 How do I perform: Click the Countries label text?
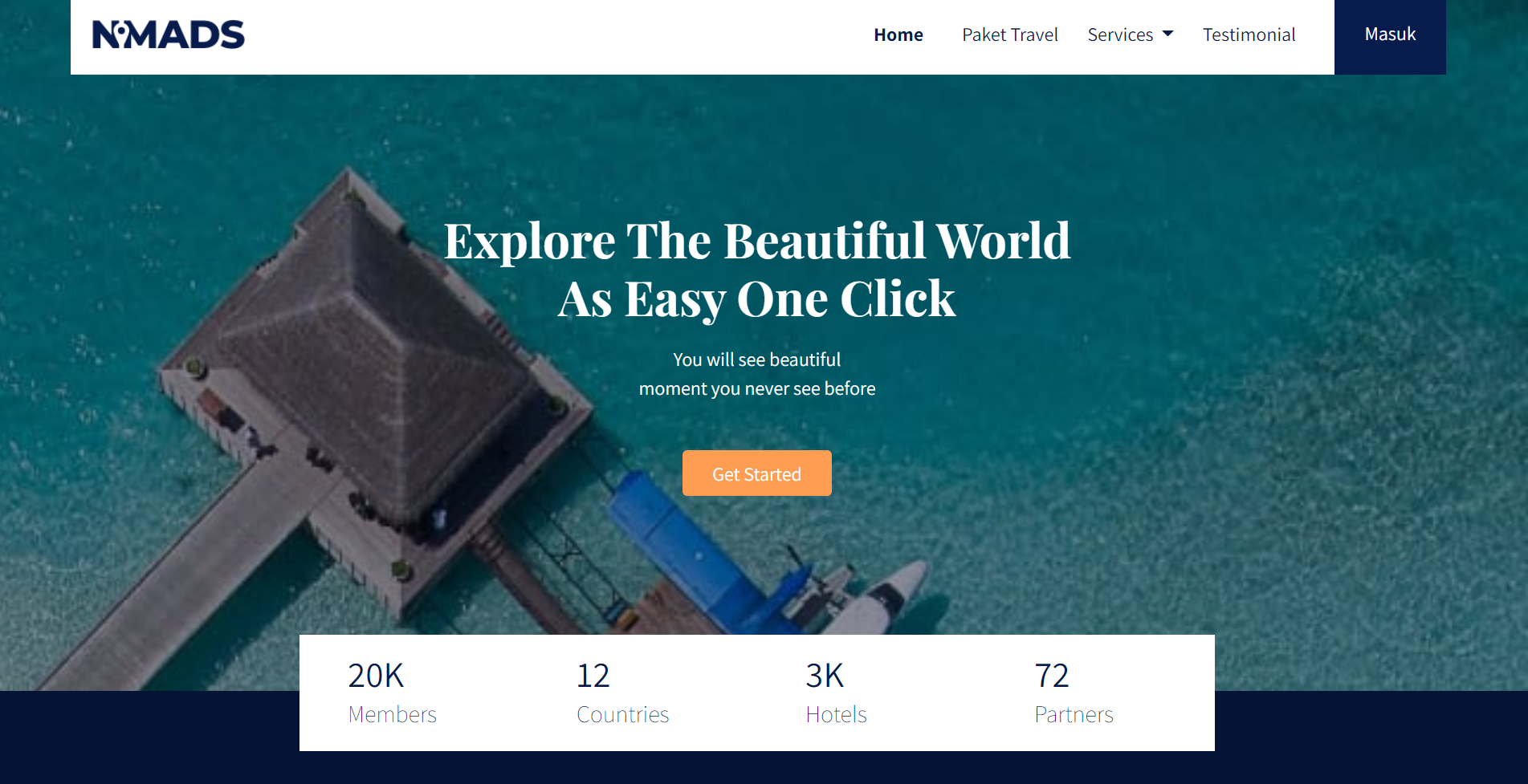622,714
